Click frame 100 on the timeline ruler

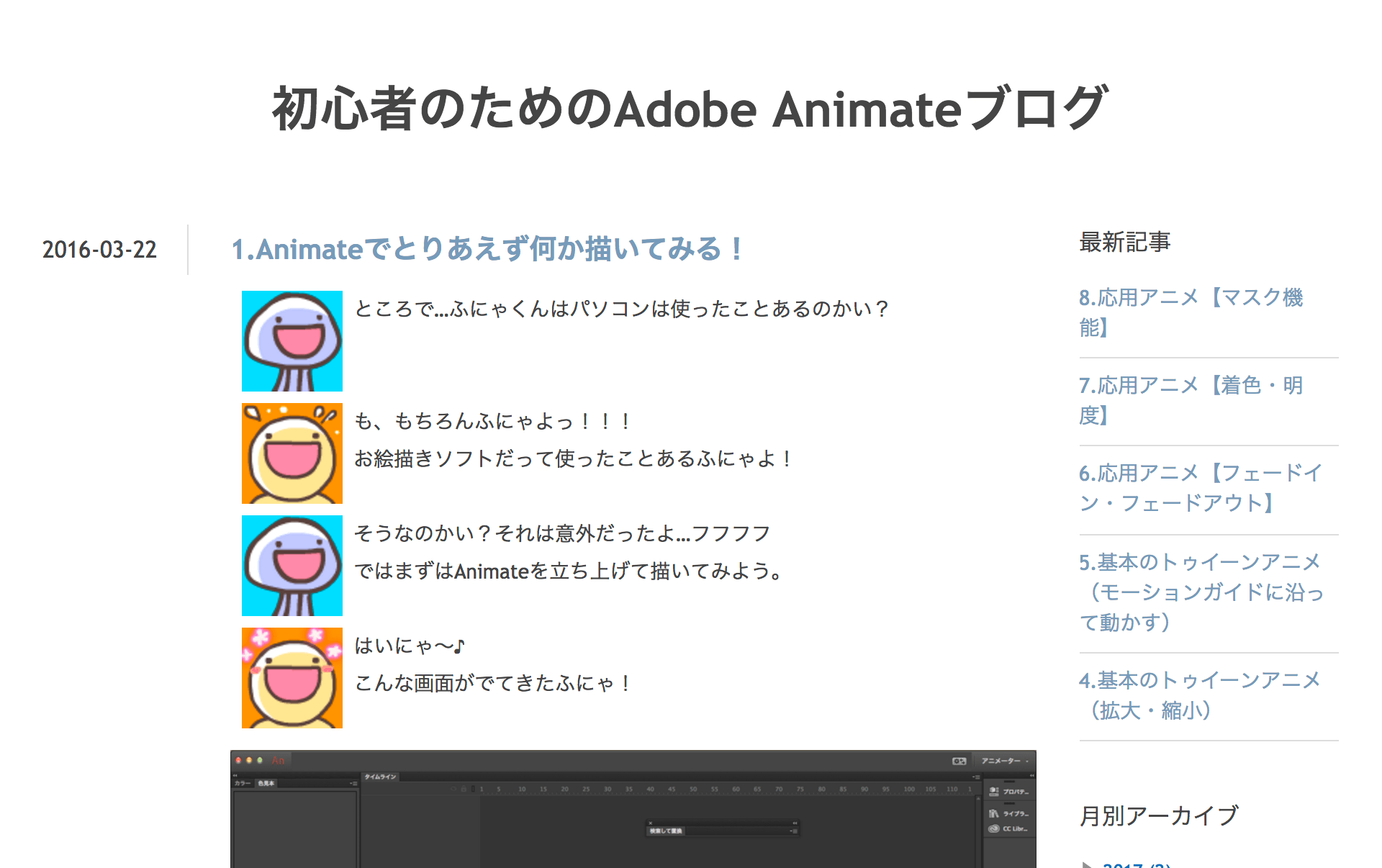point(909,789)
